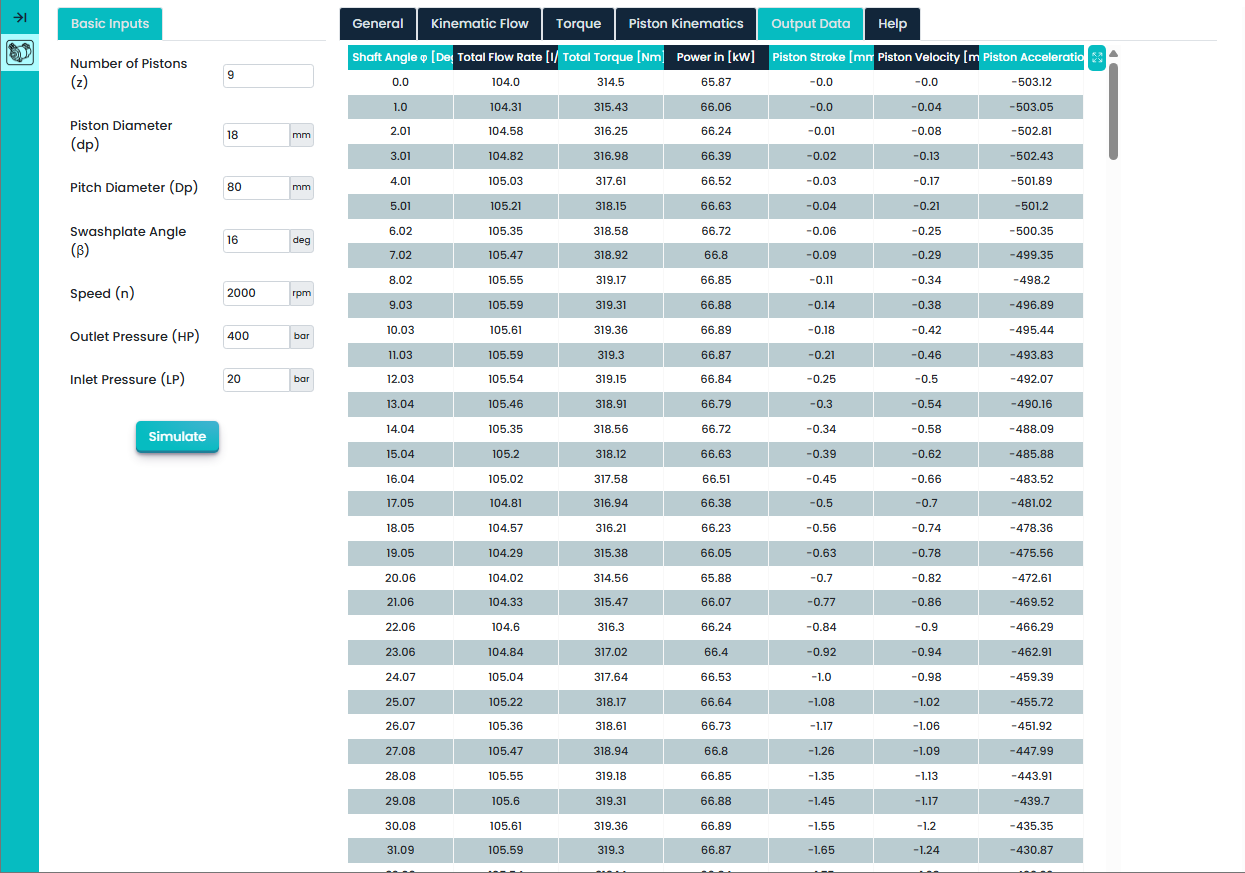Select the Speed rpm input field
1245x873 pixels.
click(256, 293)
